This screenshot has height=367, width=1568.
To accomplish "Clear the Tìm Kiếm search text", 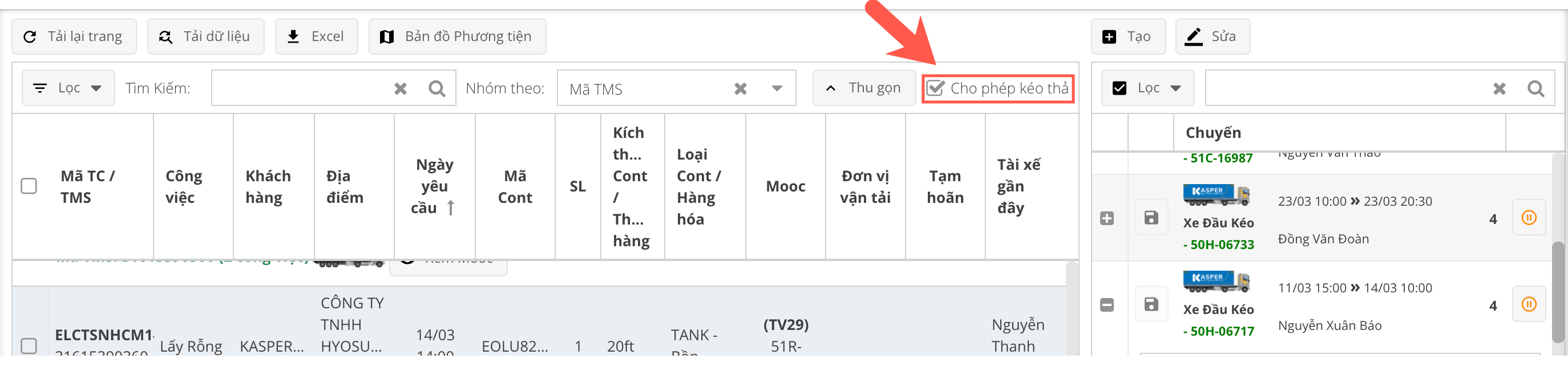I will [400, 89].
